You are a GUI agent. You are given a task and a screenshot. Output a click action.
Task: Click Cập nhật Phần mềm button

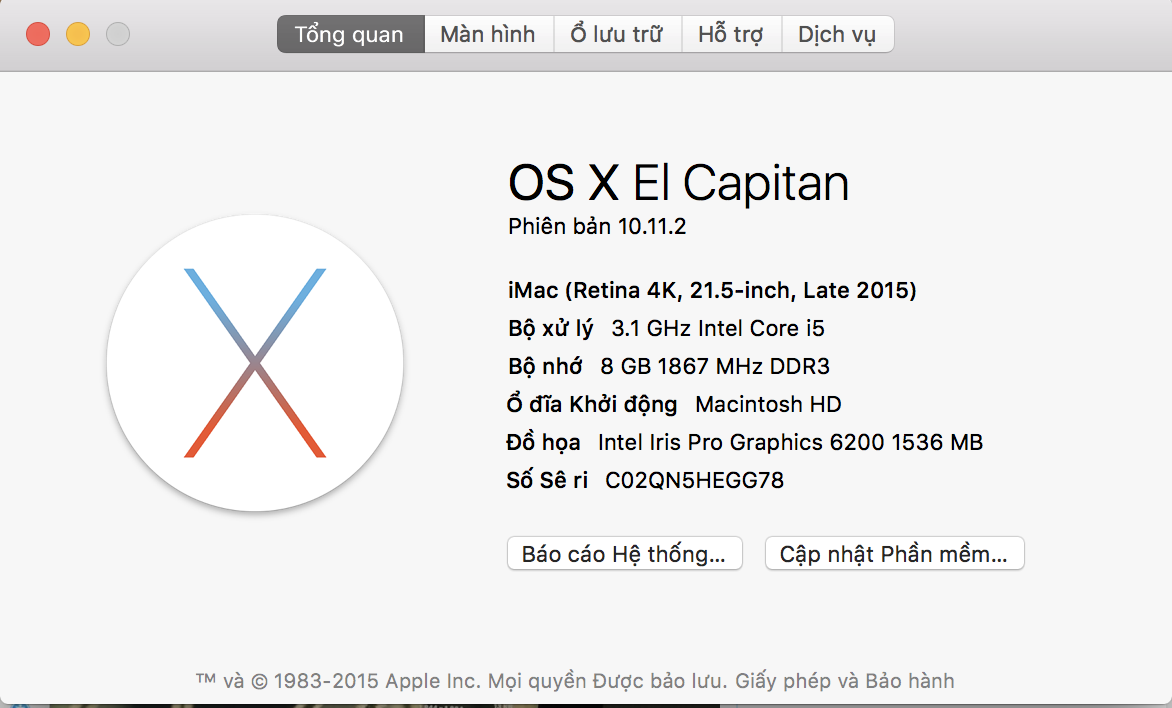[x=894, y=554]
